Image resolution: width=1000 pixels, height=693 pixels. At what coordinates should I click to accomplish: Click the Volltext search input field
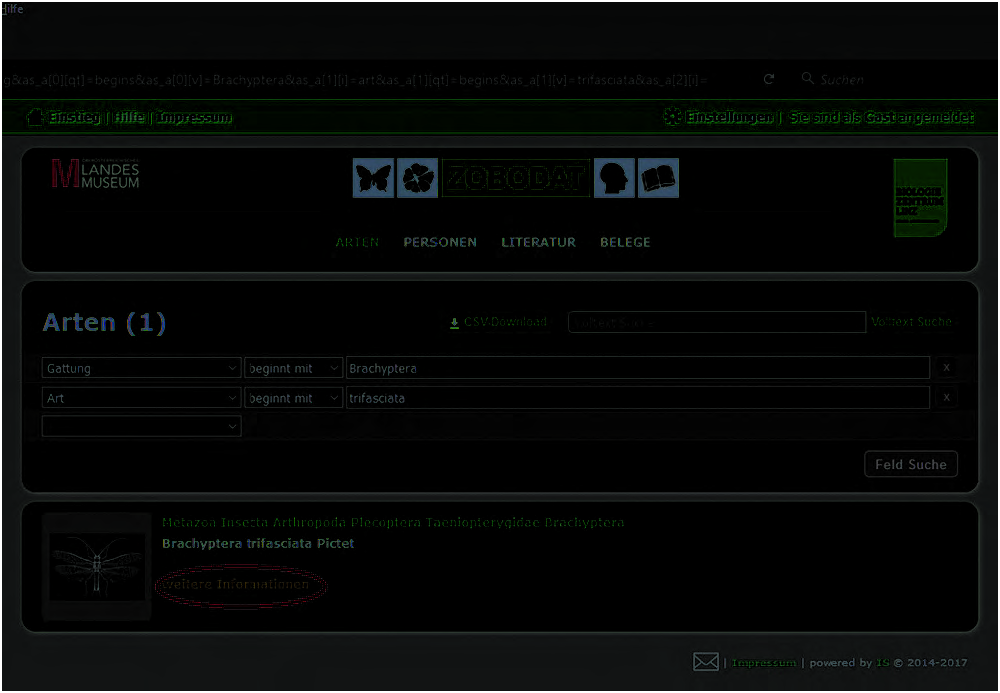(x=716, y=322)
